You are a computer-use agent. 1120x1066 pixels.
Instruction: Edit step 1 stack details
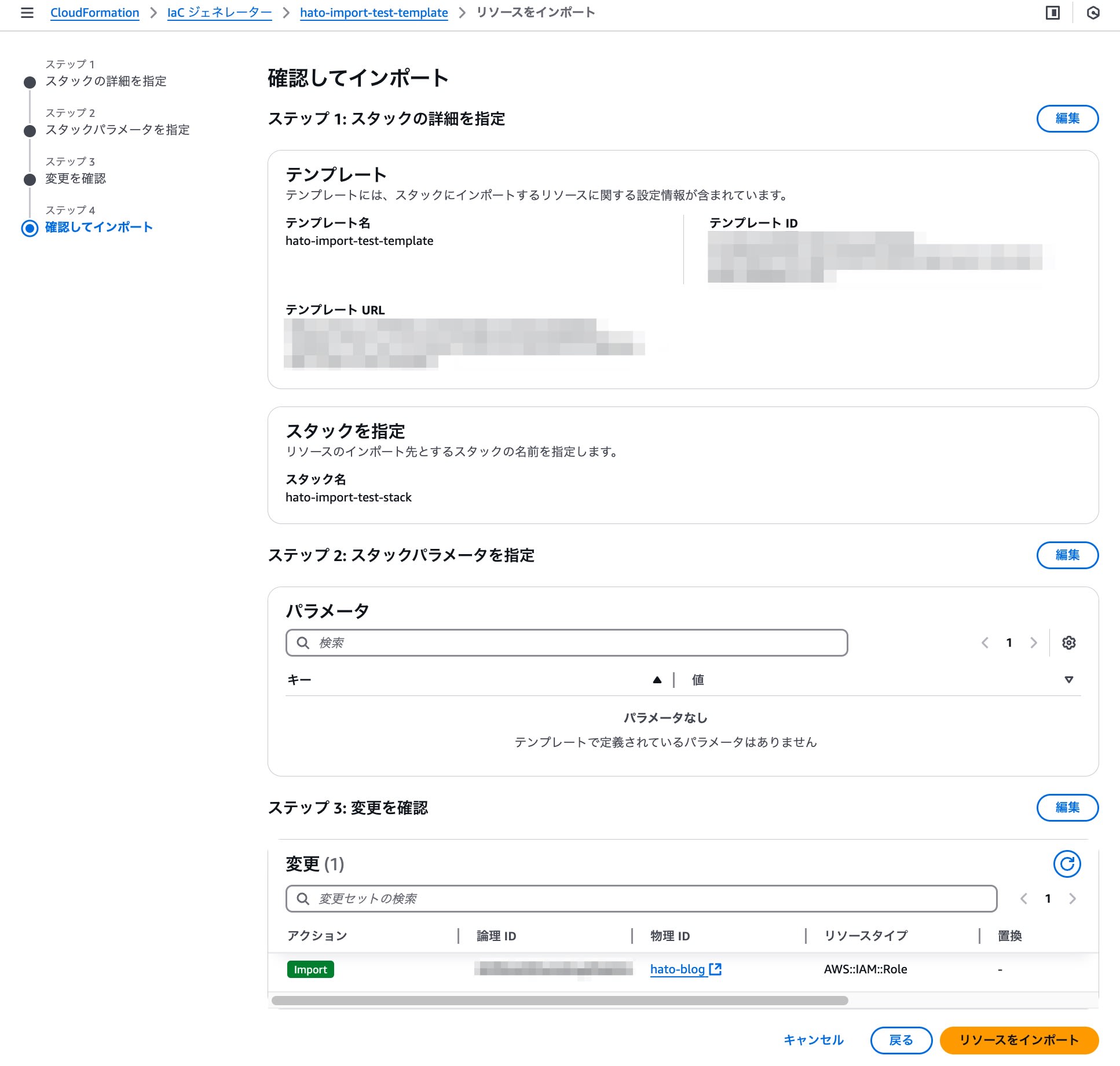coord(1067,119)
